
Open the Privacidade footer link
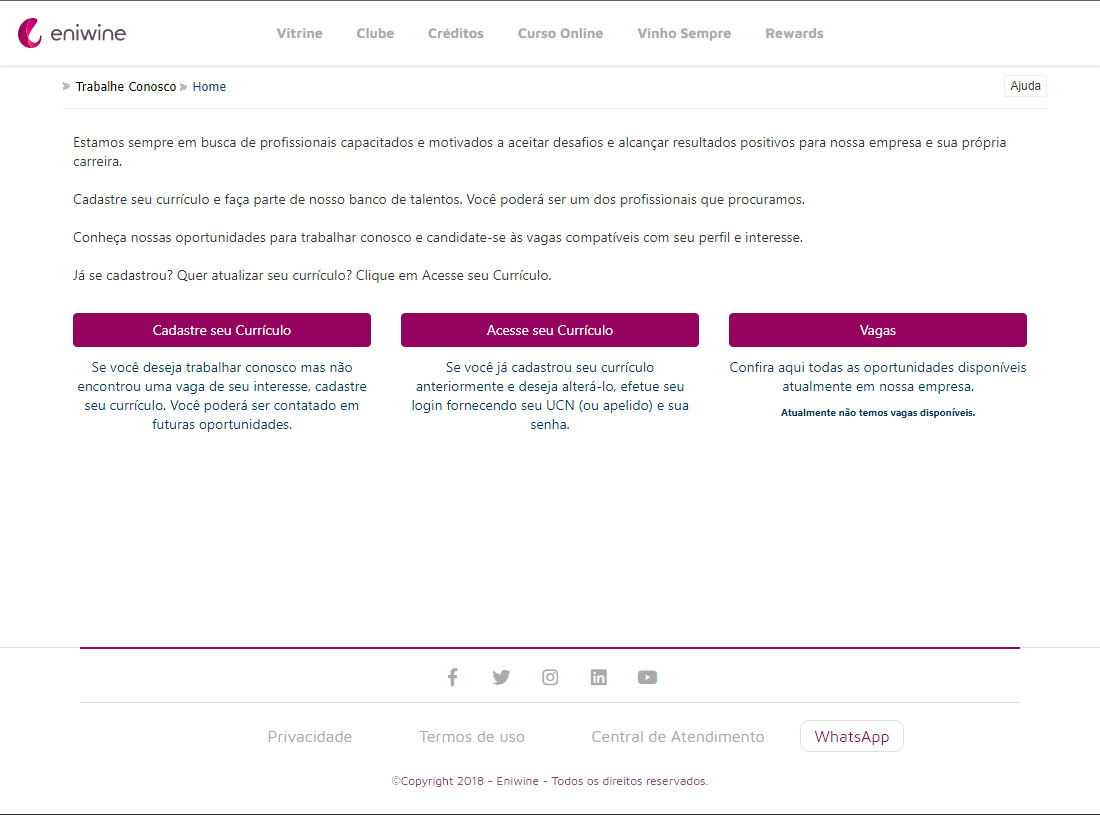pos(310,737)
